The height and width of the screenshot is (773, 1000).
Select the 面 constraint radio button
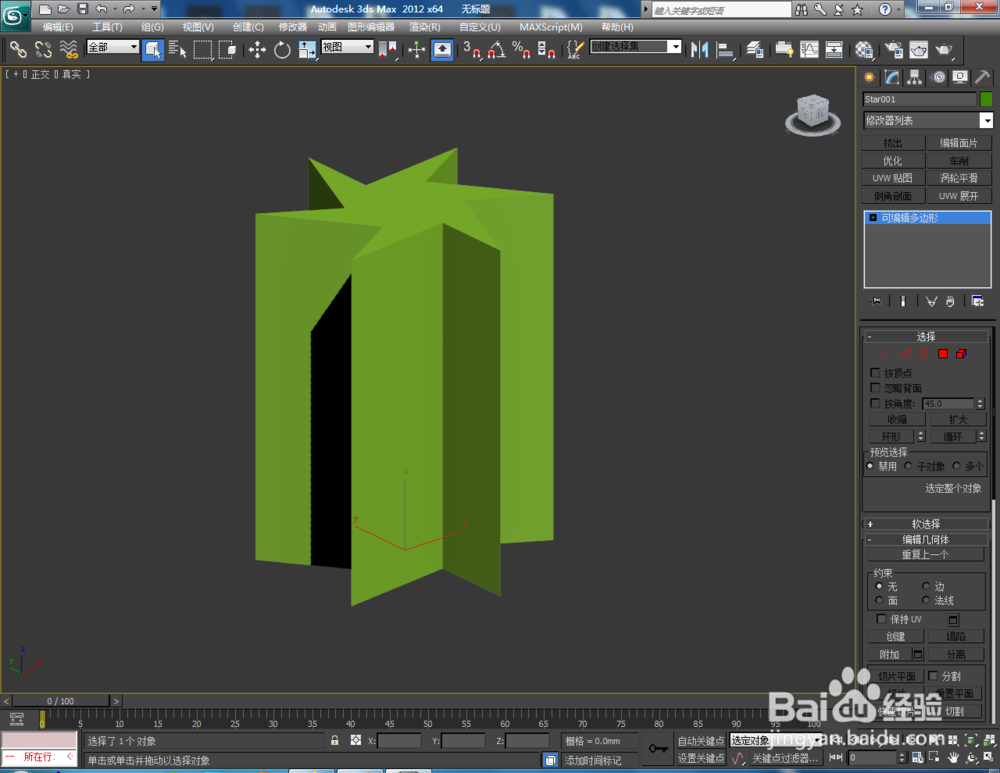[x=879, y=600]
